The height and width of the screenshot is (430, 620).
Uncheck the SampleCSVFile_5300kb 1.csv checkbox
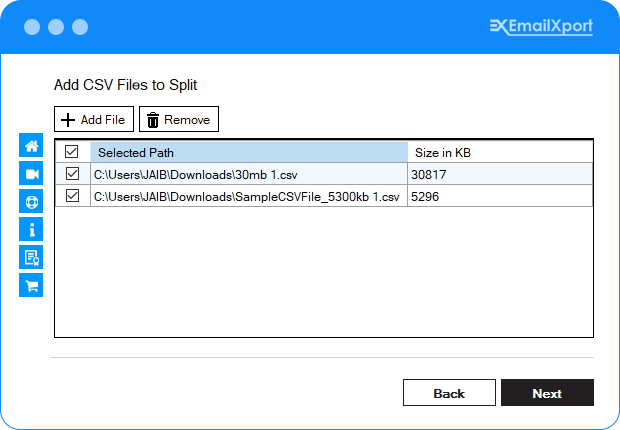[72, 196]
